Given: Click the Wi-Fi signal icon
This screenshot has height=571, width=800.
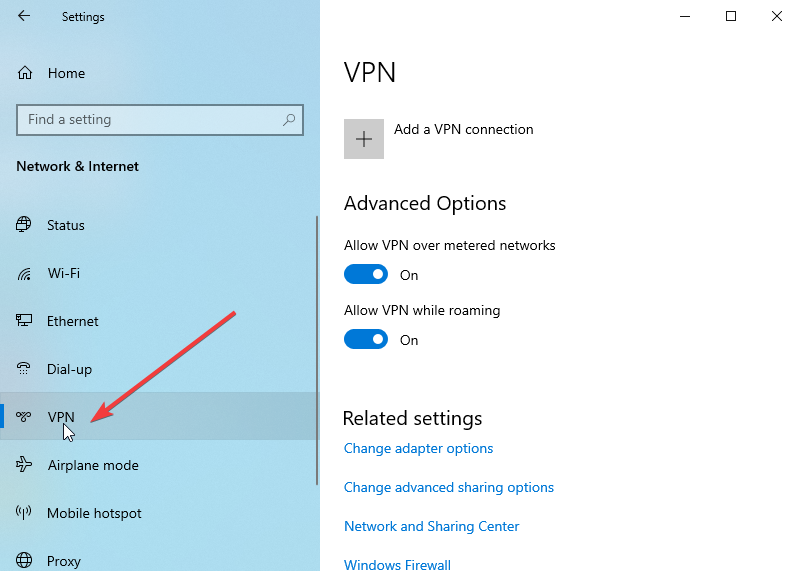Looking at the screenshot, I should coord(25,273).
